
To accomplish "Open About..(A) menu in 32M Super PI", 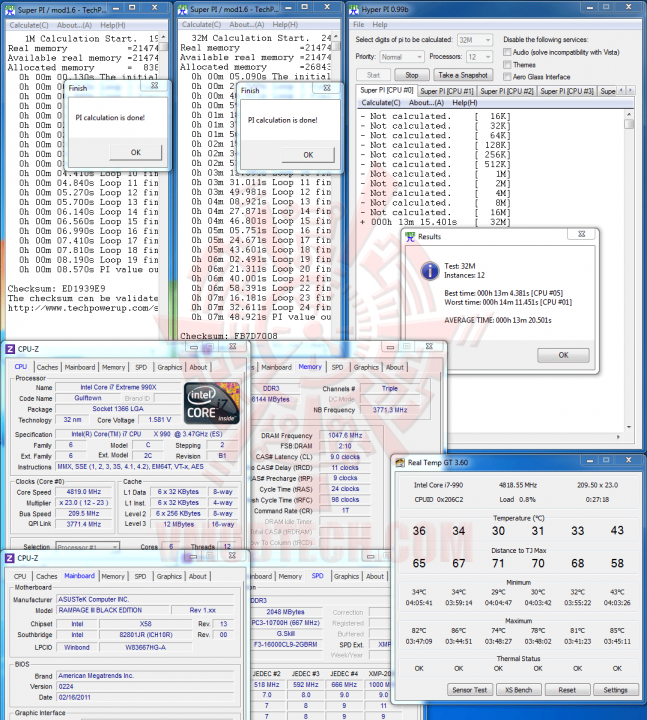I will [x=247, y=24].
